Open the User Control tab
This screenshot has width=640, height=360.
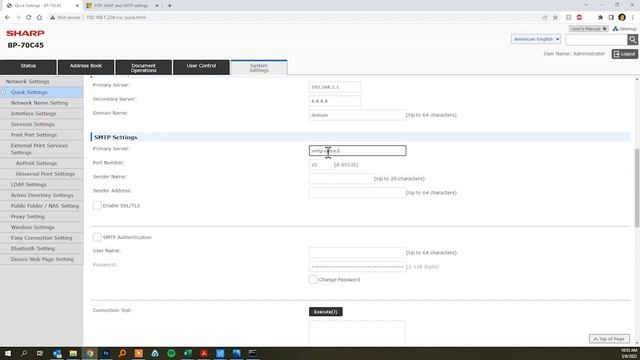coord(201,67)
